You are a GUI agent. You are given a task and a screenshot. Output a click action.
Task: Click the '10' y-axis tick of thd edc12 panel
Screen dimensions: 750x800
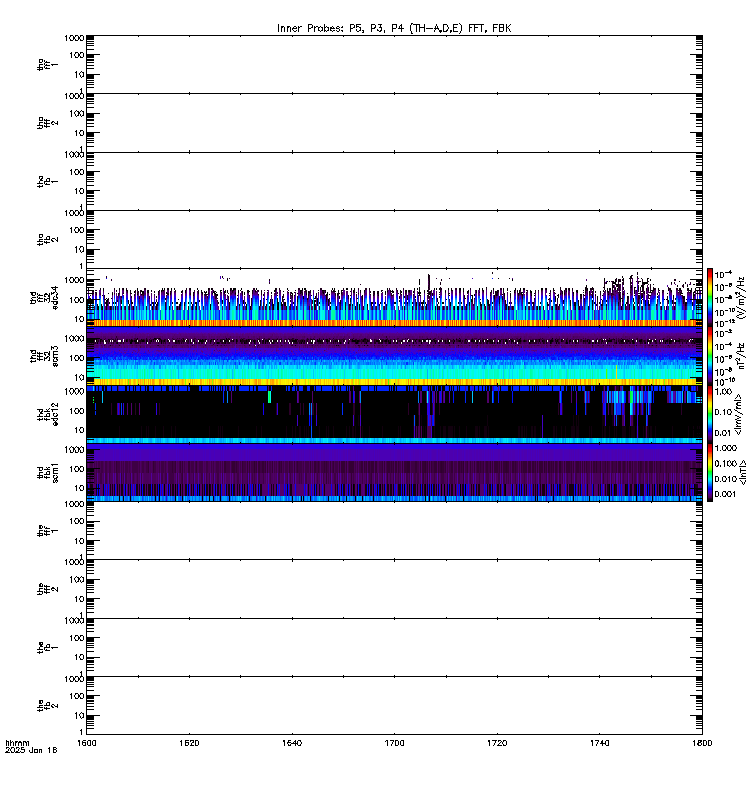[x=80, y=430]
